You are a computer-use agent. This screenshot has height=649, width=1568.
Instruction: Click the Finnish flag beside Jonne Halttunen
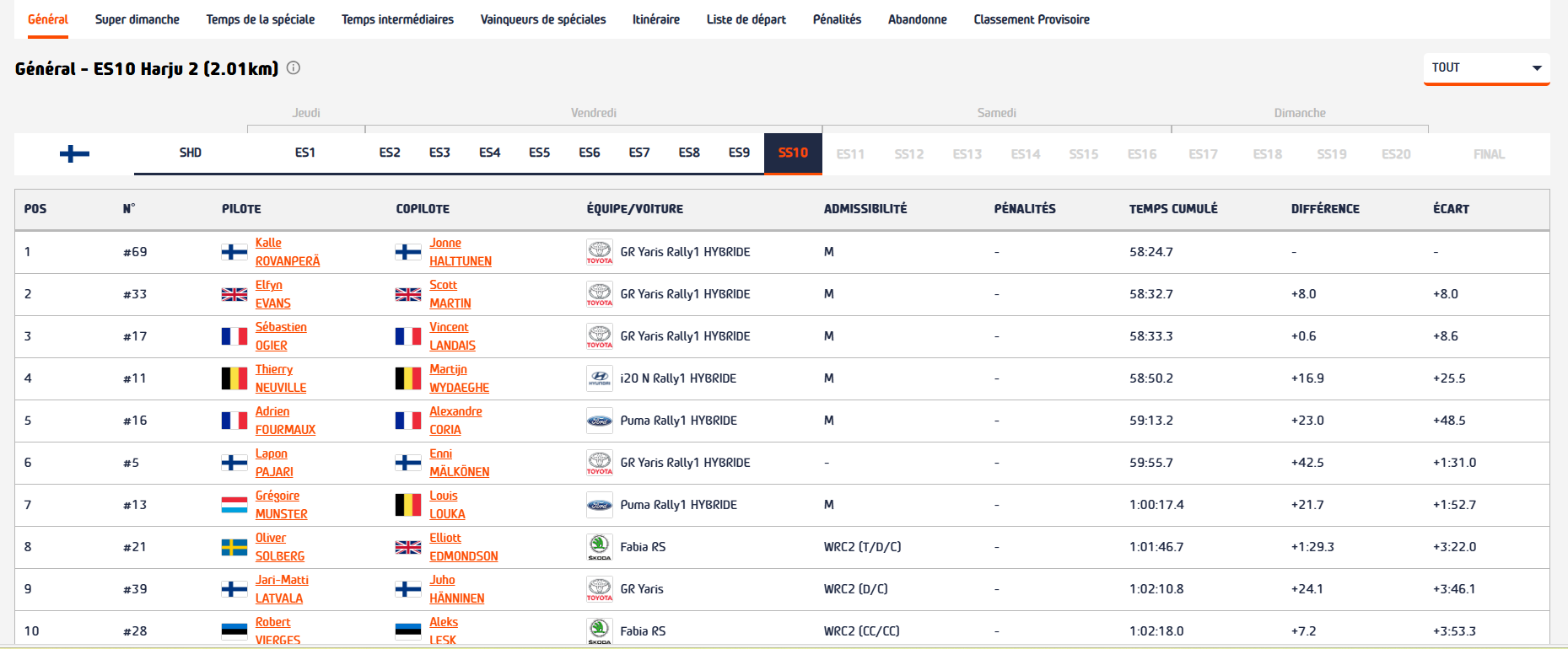[408, 252]
